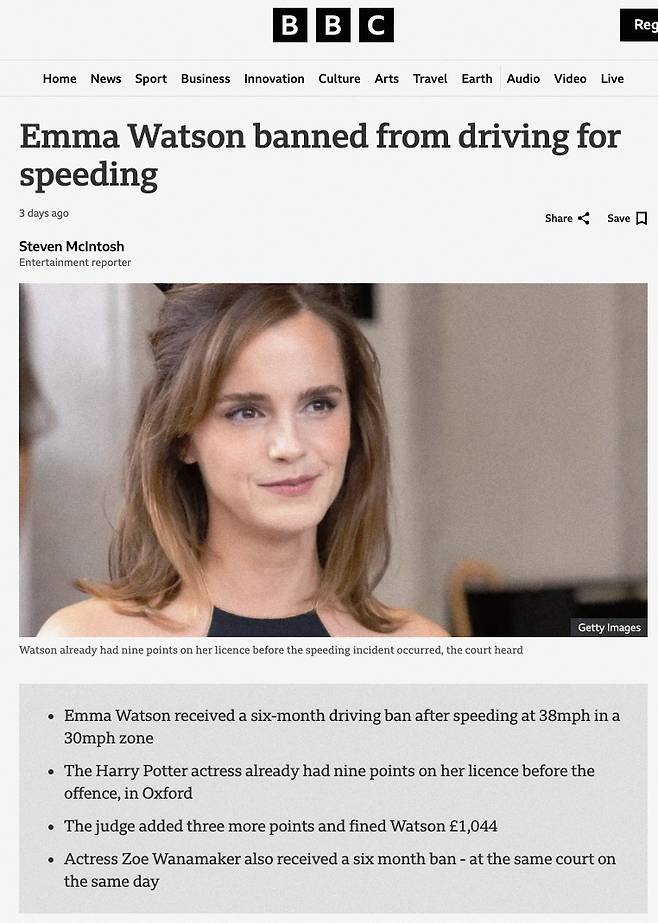The height and width of the screenshot is (923, 658).
Task: Open the Innovation section
Action: (x=274, y=79)
